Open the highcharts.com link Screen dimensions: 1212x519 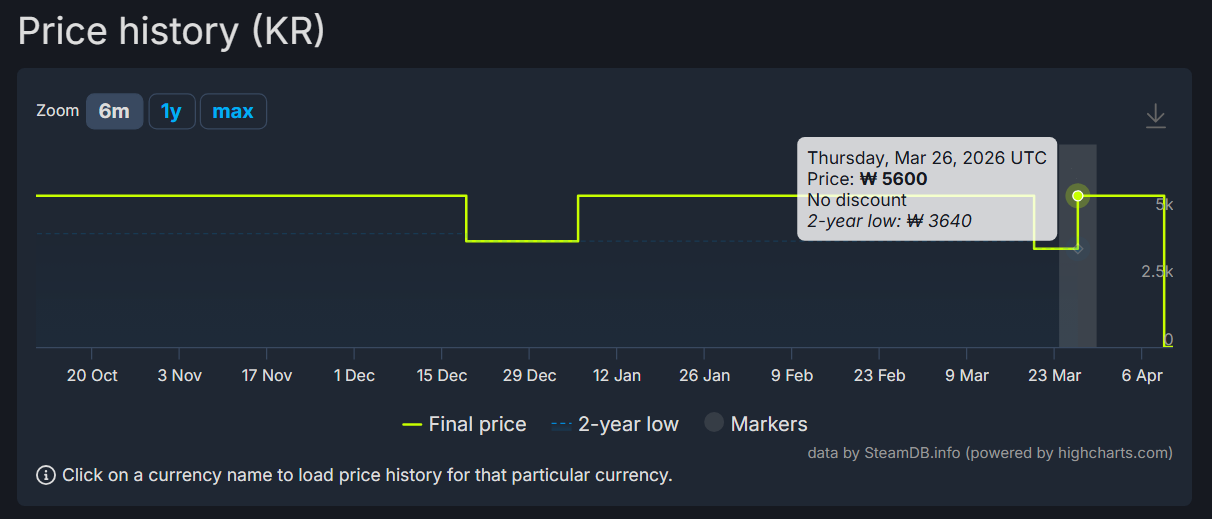pos(1112,453)
